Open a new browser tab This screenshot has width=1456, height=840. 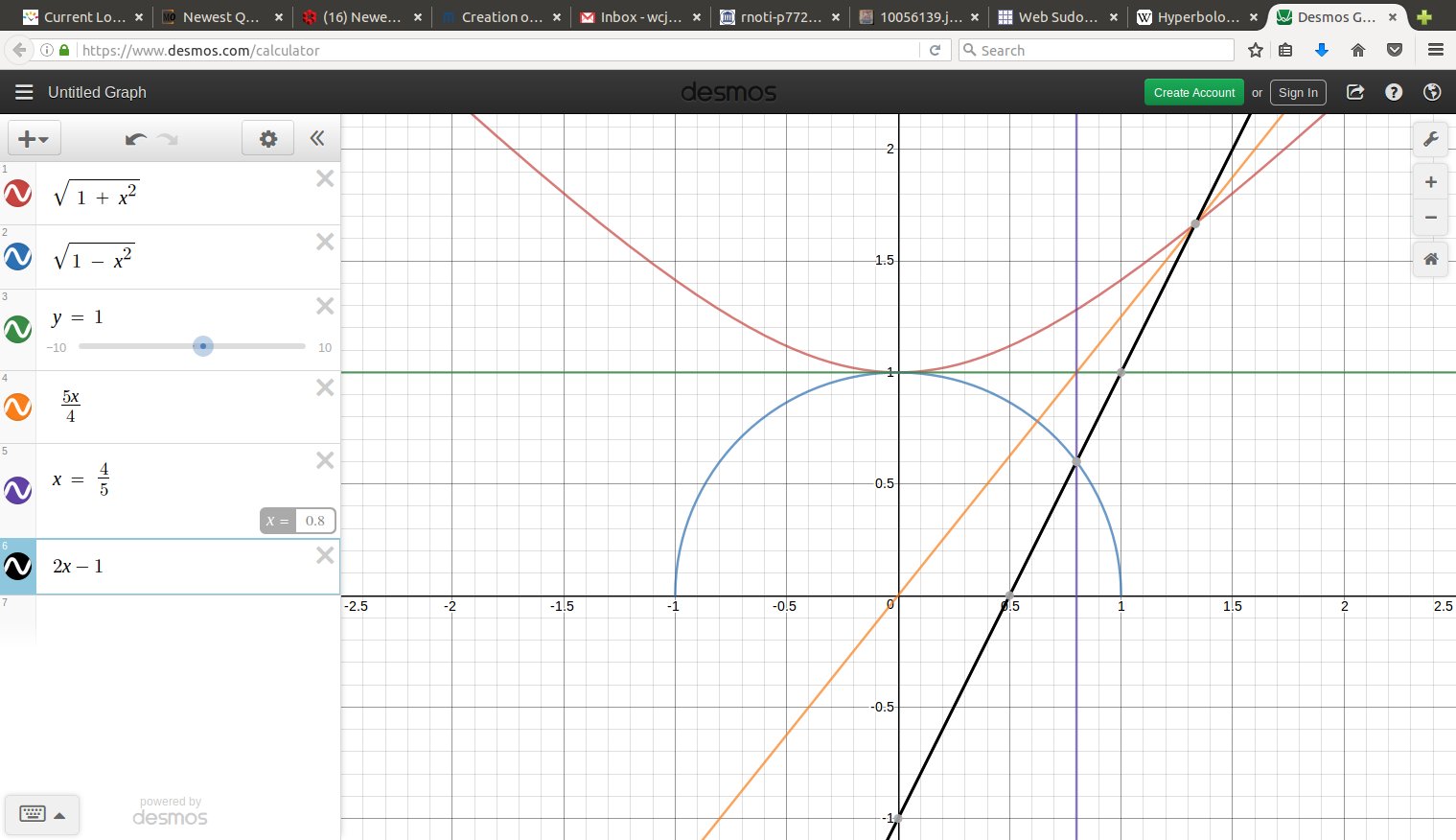[1424, 17]
